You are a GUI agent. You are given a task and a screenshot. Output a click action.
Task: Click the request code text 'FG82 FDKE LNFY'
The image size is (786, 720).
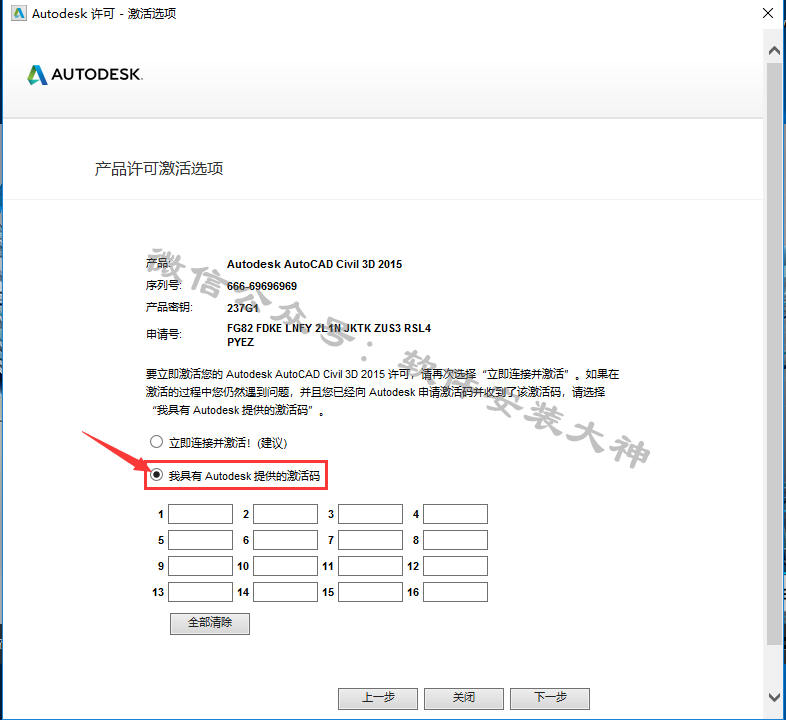pos(269,328)
